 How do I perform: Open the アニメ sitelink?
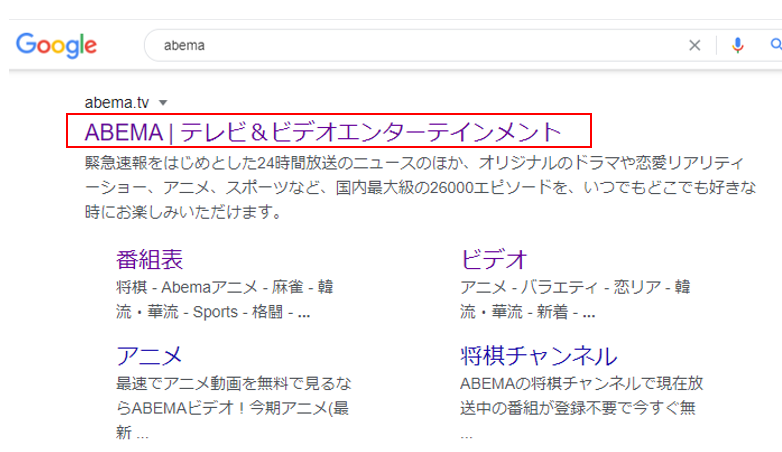149,356
